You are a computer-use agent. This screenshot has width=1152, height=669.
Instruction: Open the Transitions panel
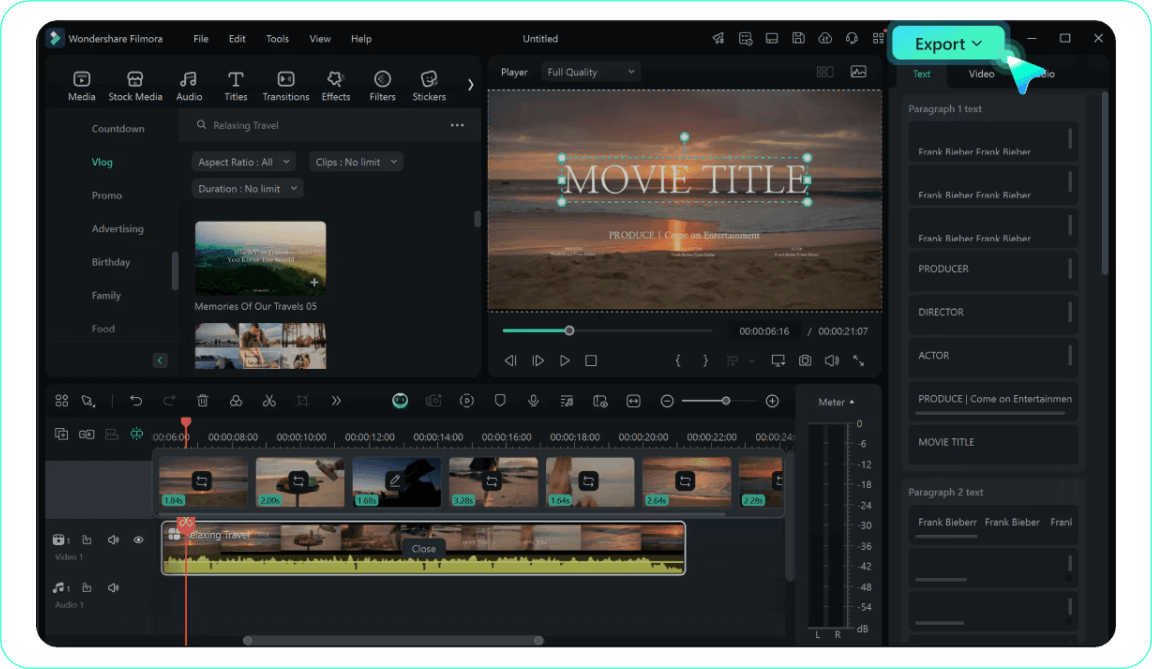(x=286, y=85)
